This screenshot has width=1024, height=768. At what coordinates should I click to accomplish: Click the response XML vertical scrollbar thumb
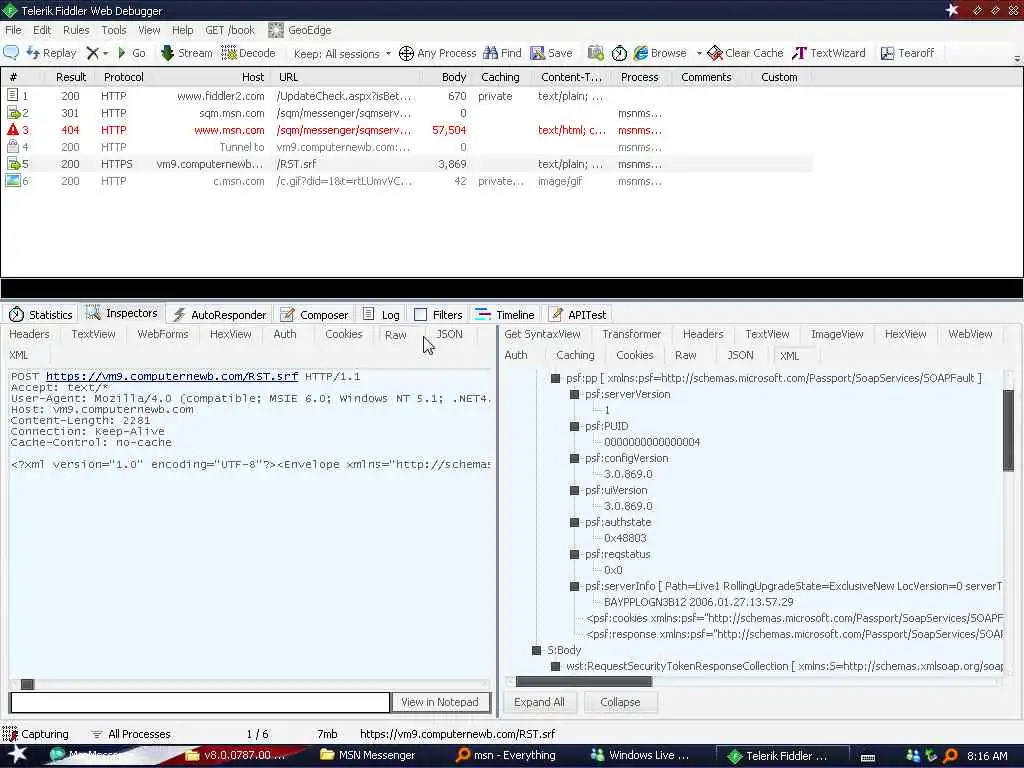(1008, 430)
